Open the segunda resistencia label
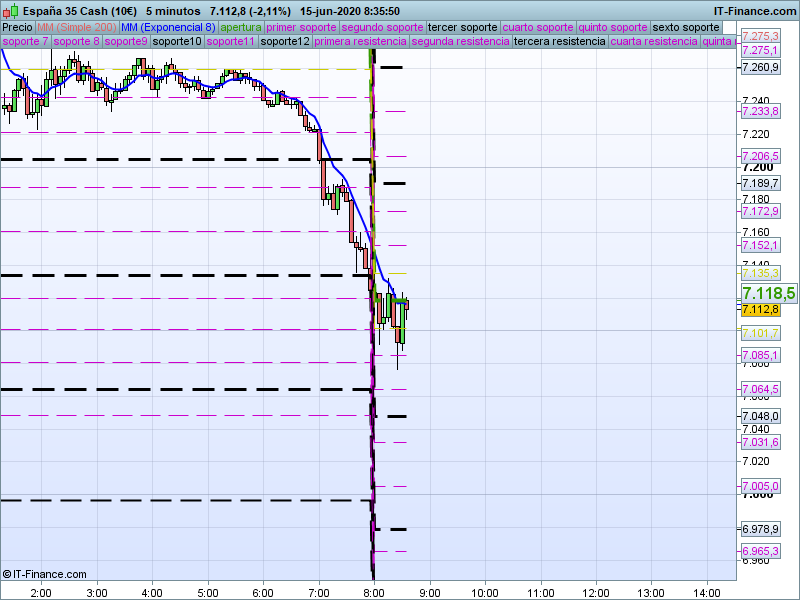 [x=460, y=41]
